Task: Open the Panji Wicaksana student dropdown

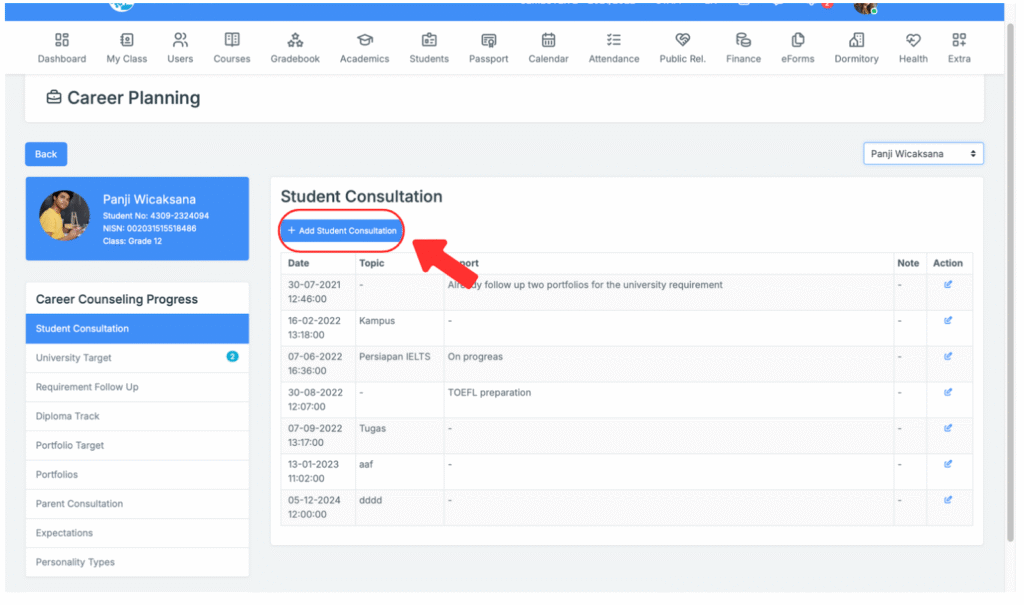Action: click(x=922, y=154)
